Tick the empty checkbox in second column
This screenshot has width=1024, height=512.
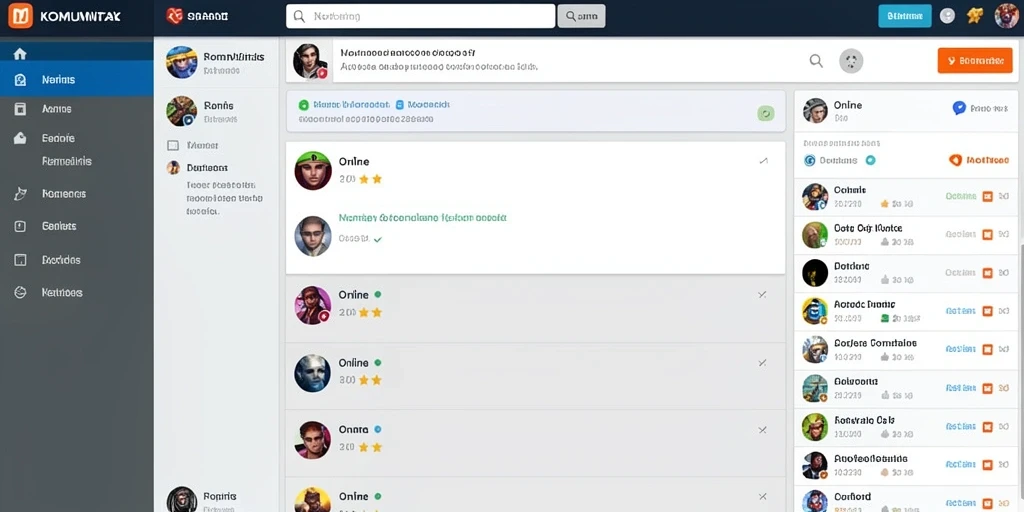pyautogui.click(x=173, y=146)
